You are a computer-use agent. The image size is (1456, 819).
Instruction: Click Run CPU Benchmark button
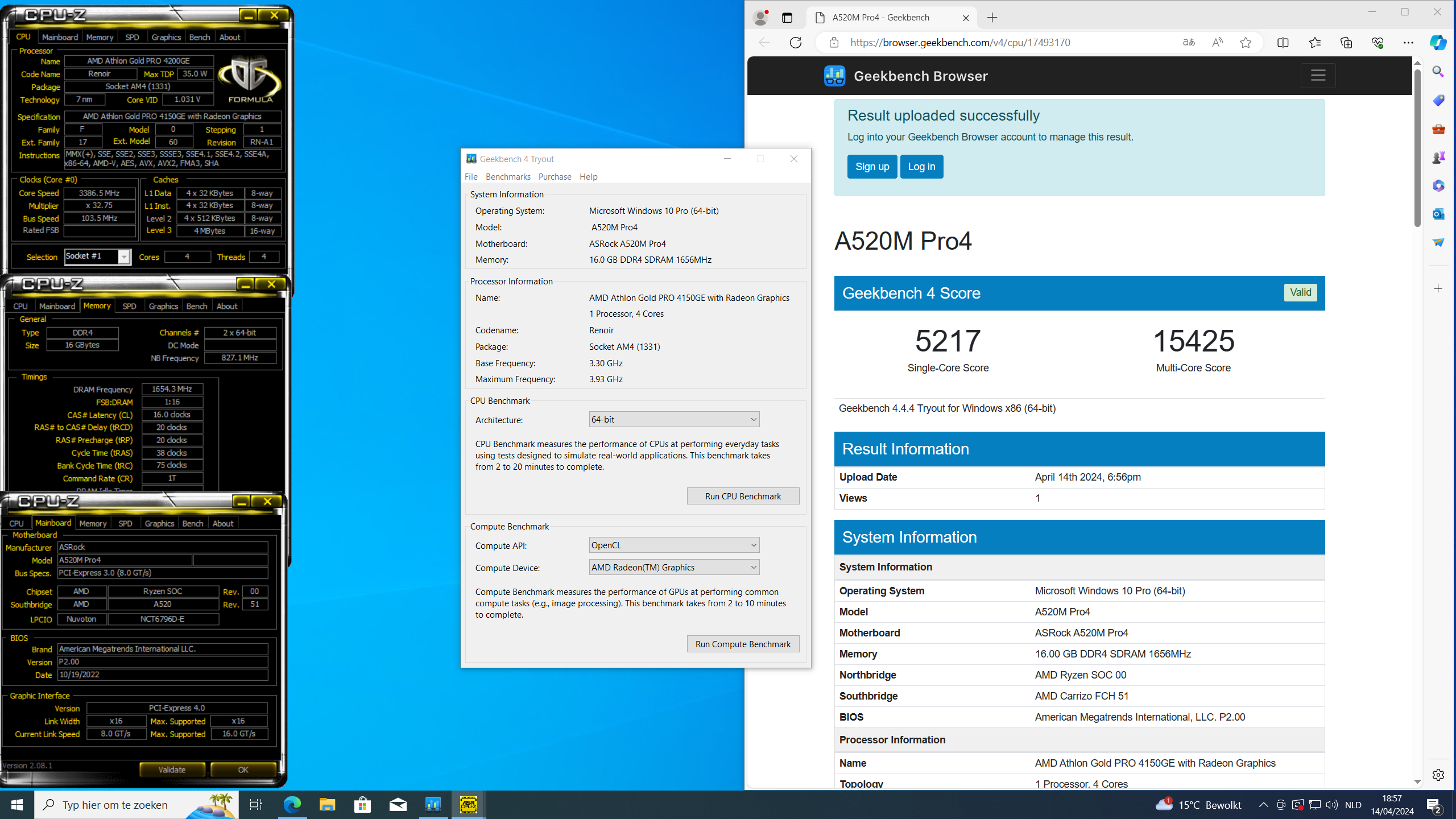click(x=743, y=497)
